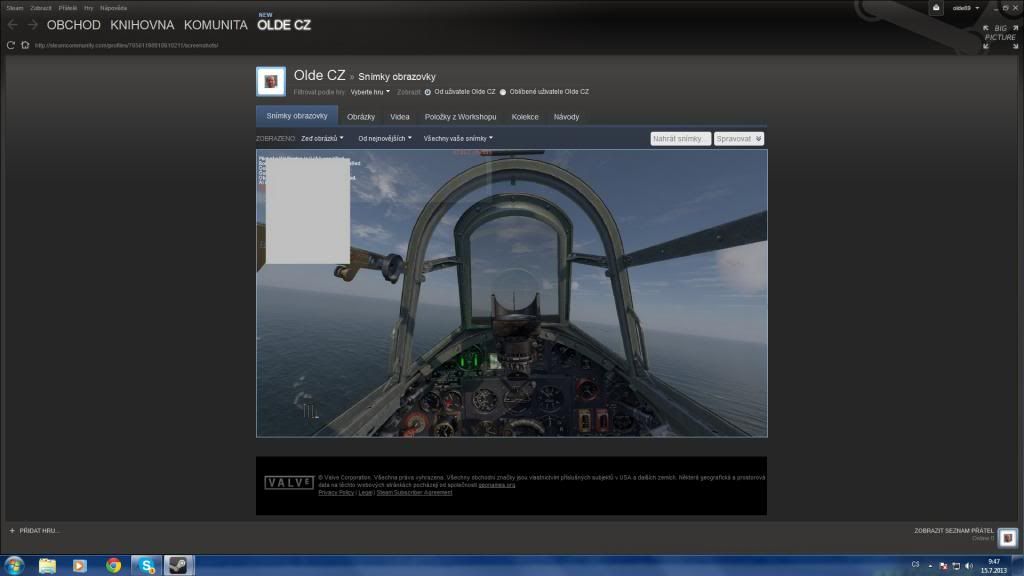The height and width of the screenshot is (576, 1024).
Task: Select the Od uživatele Olde CZ radio button
Action: 428,92
